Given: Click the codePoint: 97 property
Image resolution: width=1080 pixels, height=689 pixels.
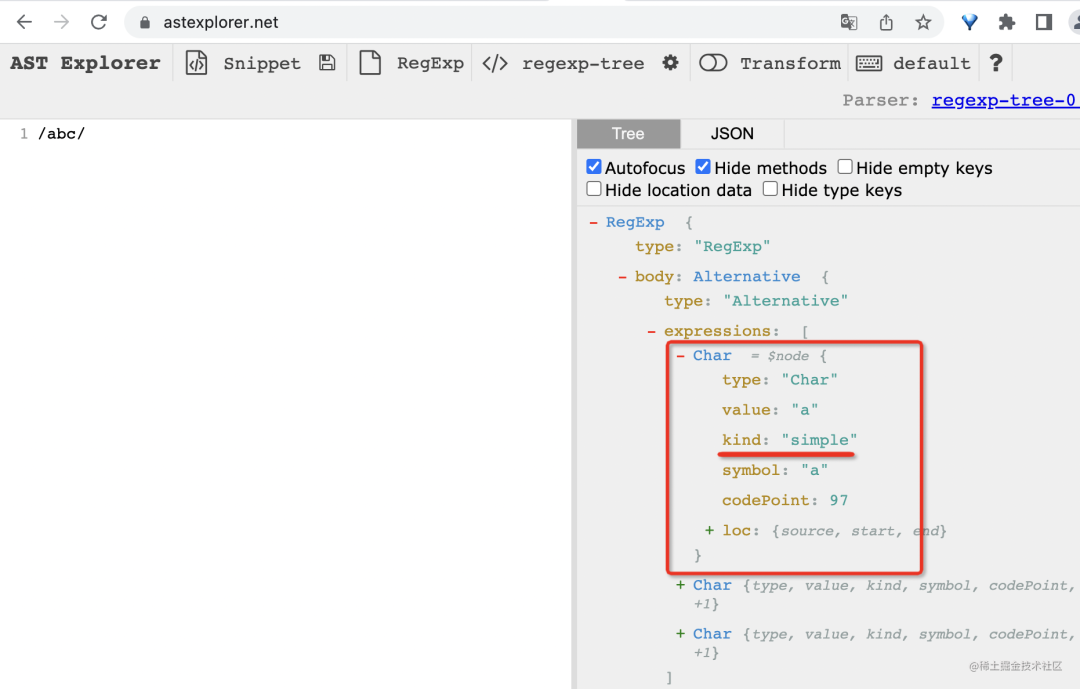Looking at the screenshot, I should click(785, 500).
